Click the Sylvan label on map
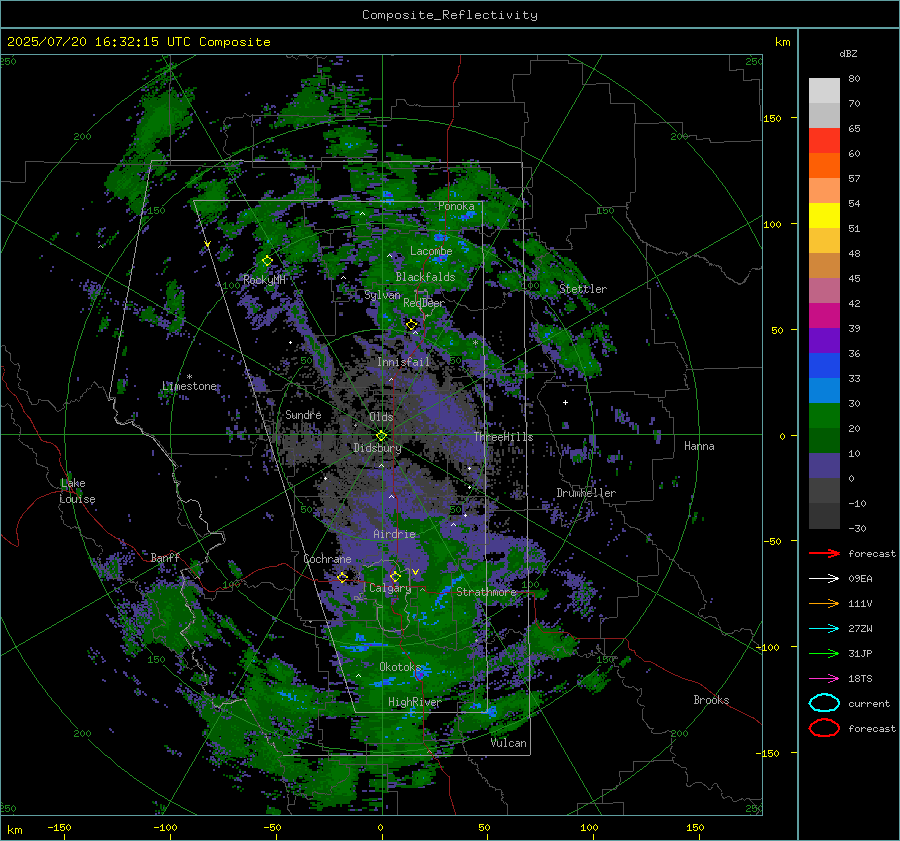This screenshot has width=900, height=841. 382,295
